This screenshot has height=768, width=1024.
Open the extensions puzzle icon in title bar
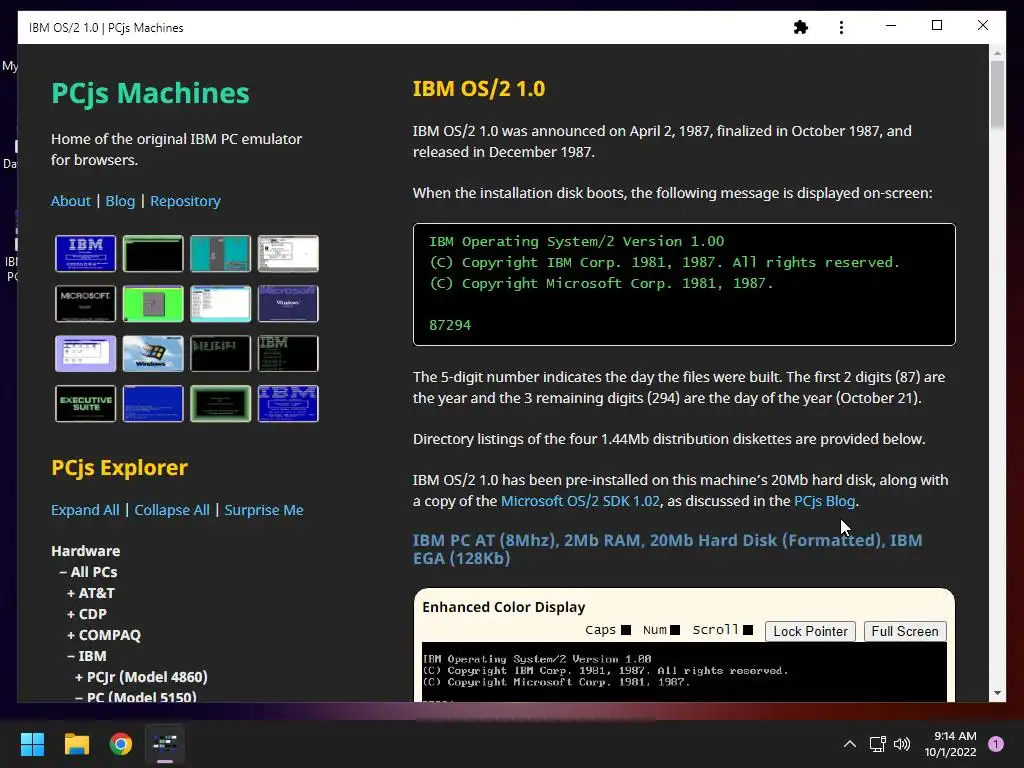[801, 27]
